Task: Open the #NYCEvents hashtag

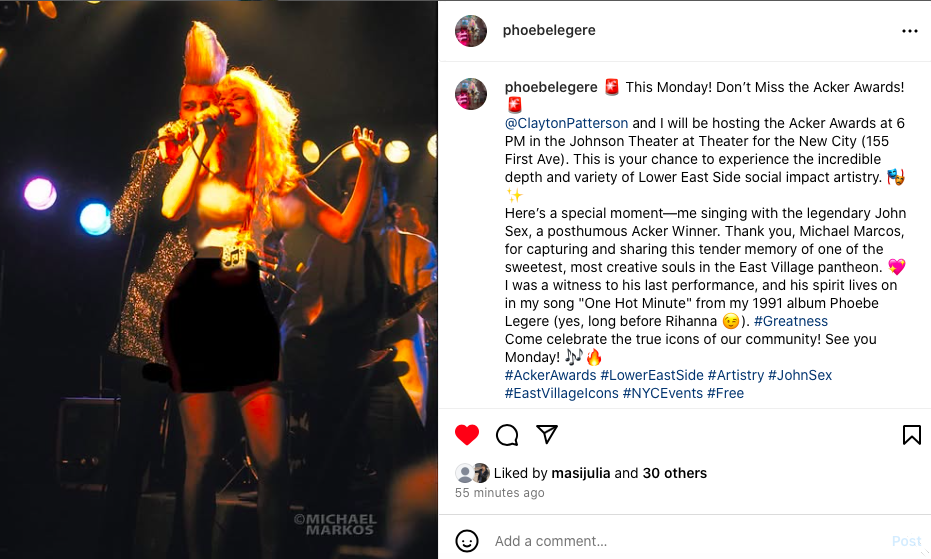Action: [663, 393]
